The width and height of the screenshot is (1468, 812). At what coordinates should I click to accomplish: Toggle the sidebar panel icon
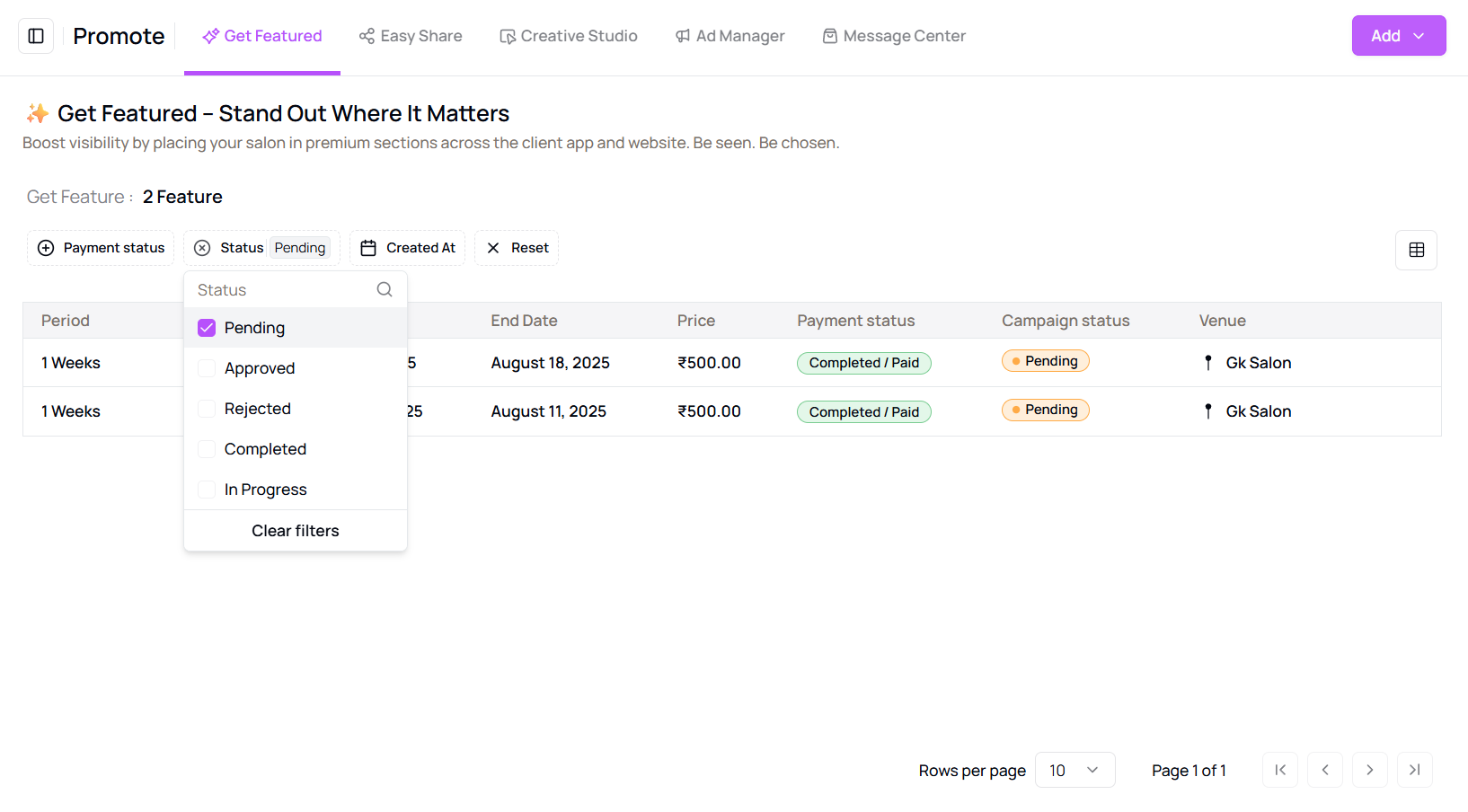[x=36, y=36]
